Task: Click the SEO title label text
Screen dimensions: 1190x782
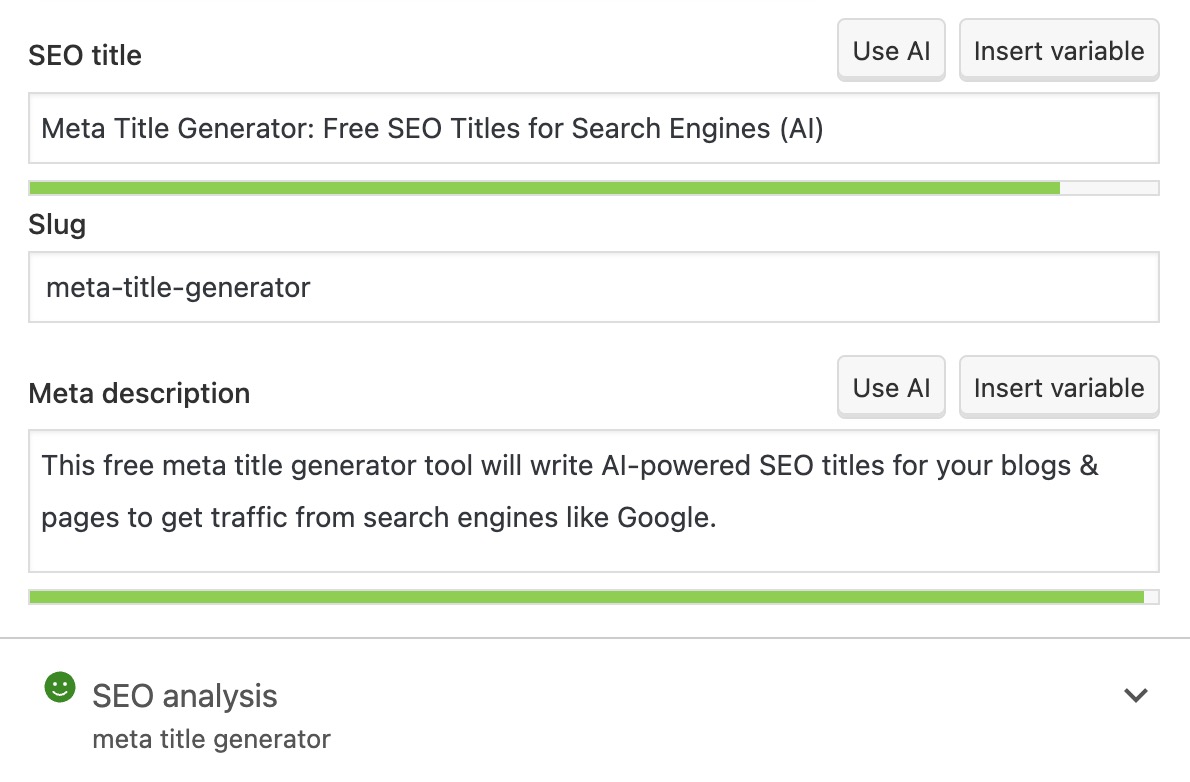Action: (85, 55)
